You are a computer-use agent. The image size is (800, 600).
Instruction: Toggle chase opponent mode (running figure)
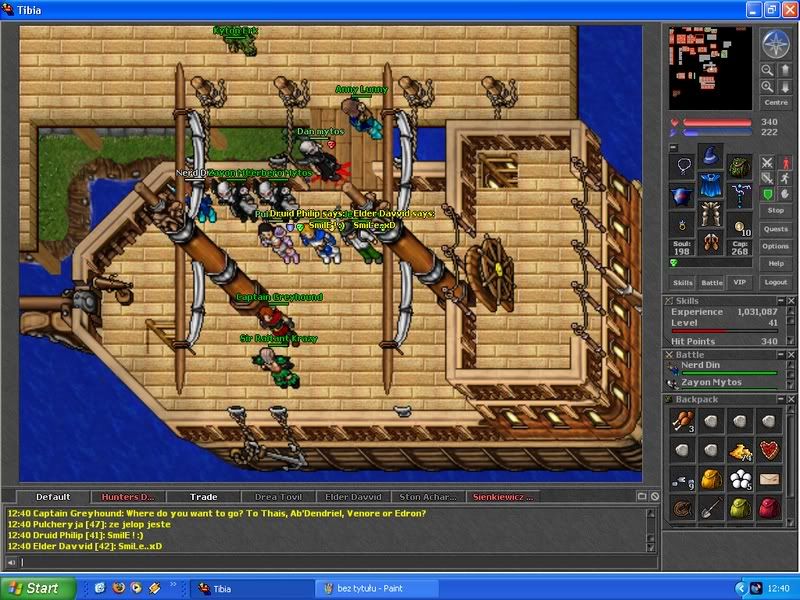[x=785, y=178]
